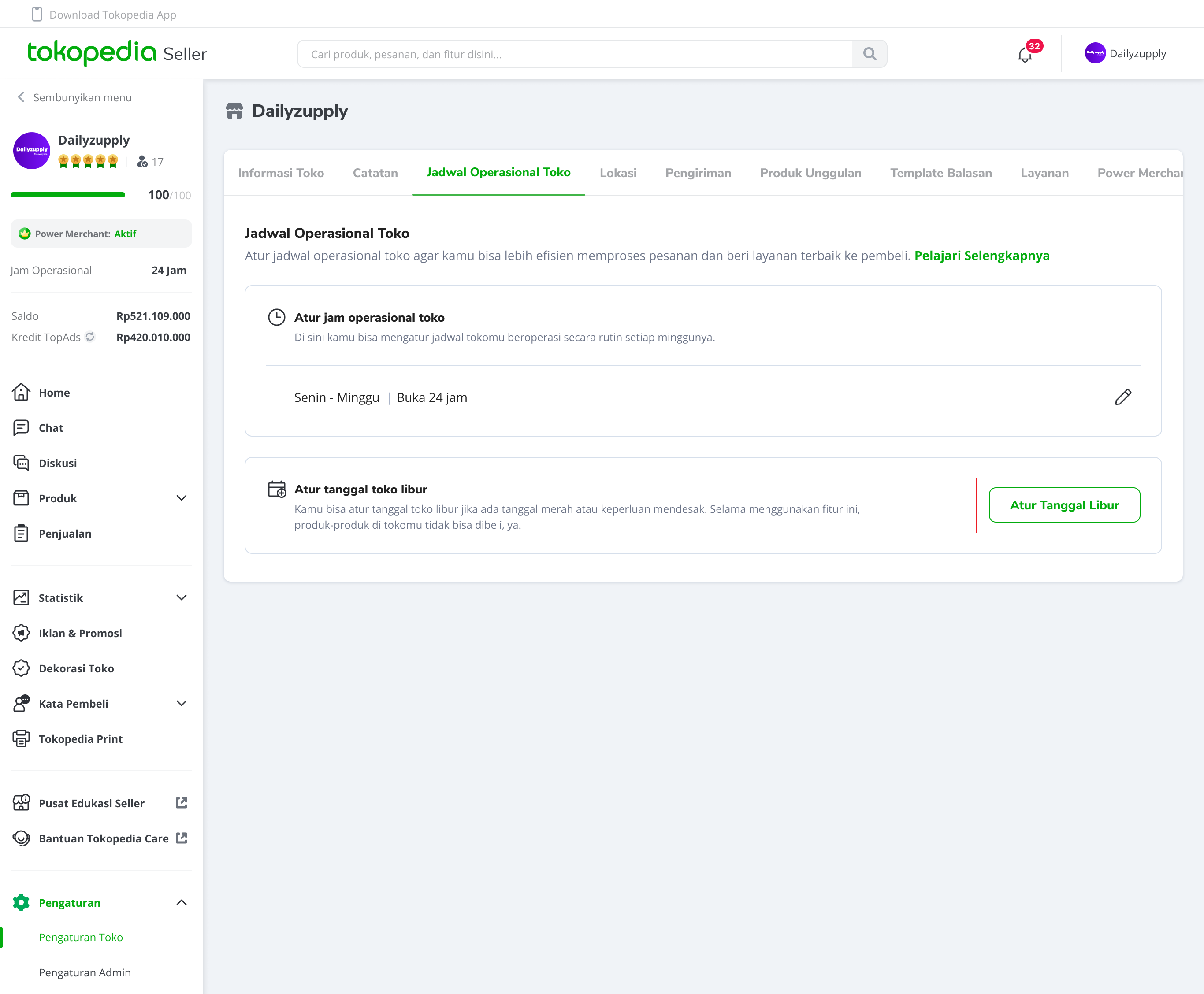The image size is (1204, 994).
Task: Click the 32 notification count badge
Action: coord(1034,46)
